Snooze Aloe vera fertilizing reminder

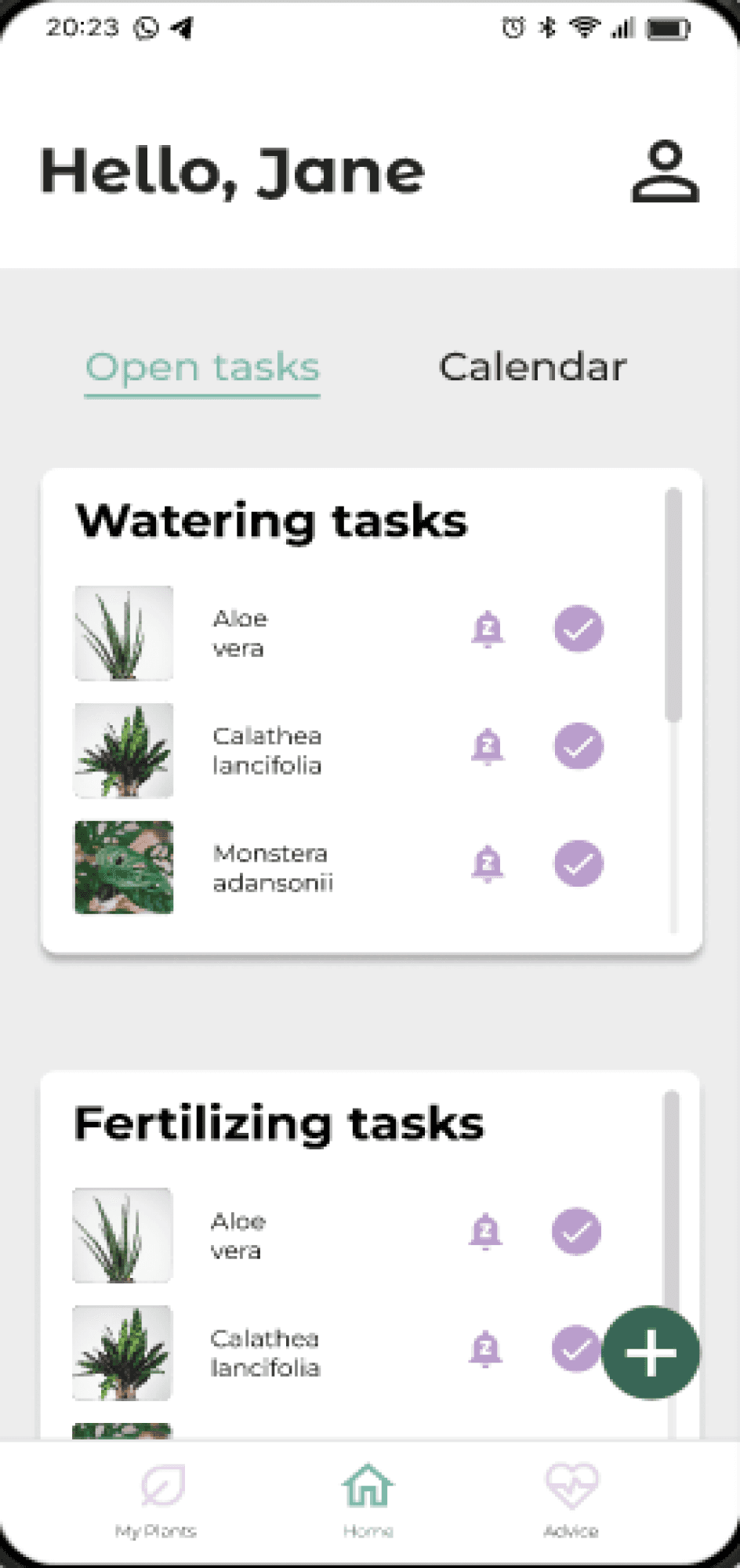coord(485,1231)
